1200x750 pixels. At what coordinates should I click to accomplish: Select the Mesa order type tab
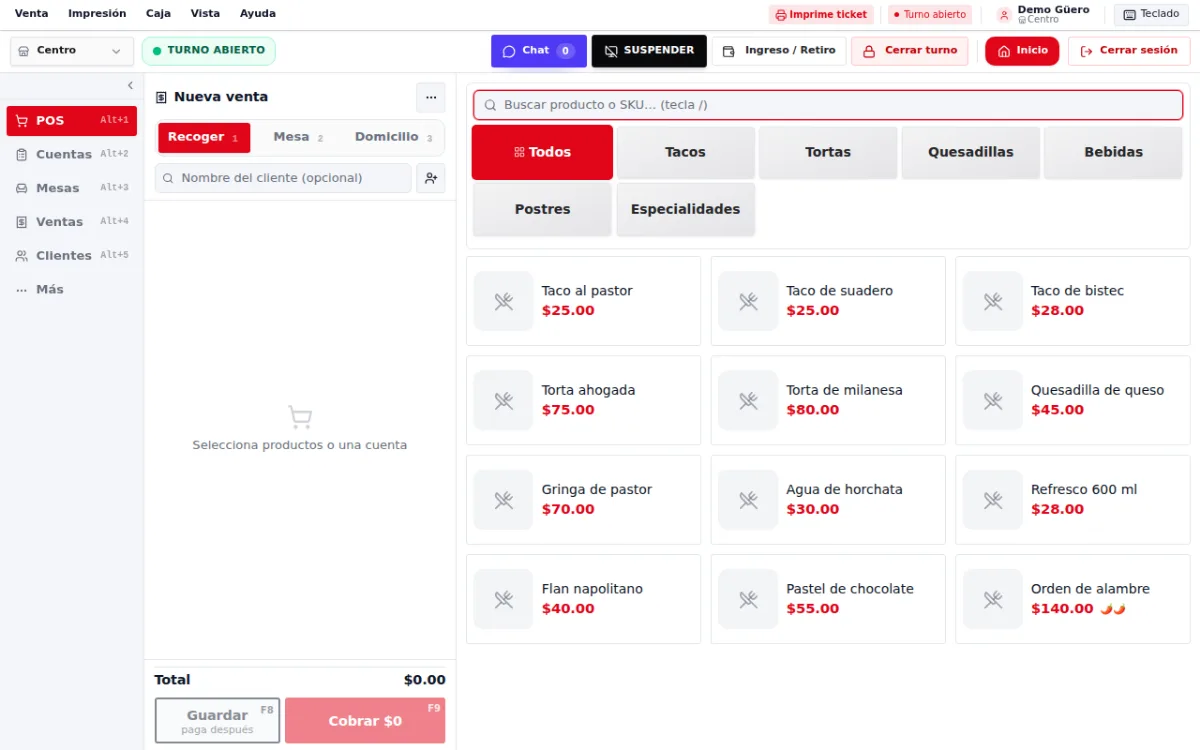(x=299, y=138)
